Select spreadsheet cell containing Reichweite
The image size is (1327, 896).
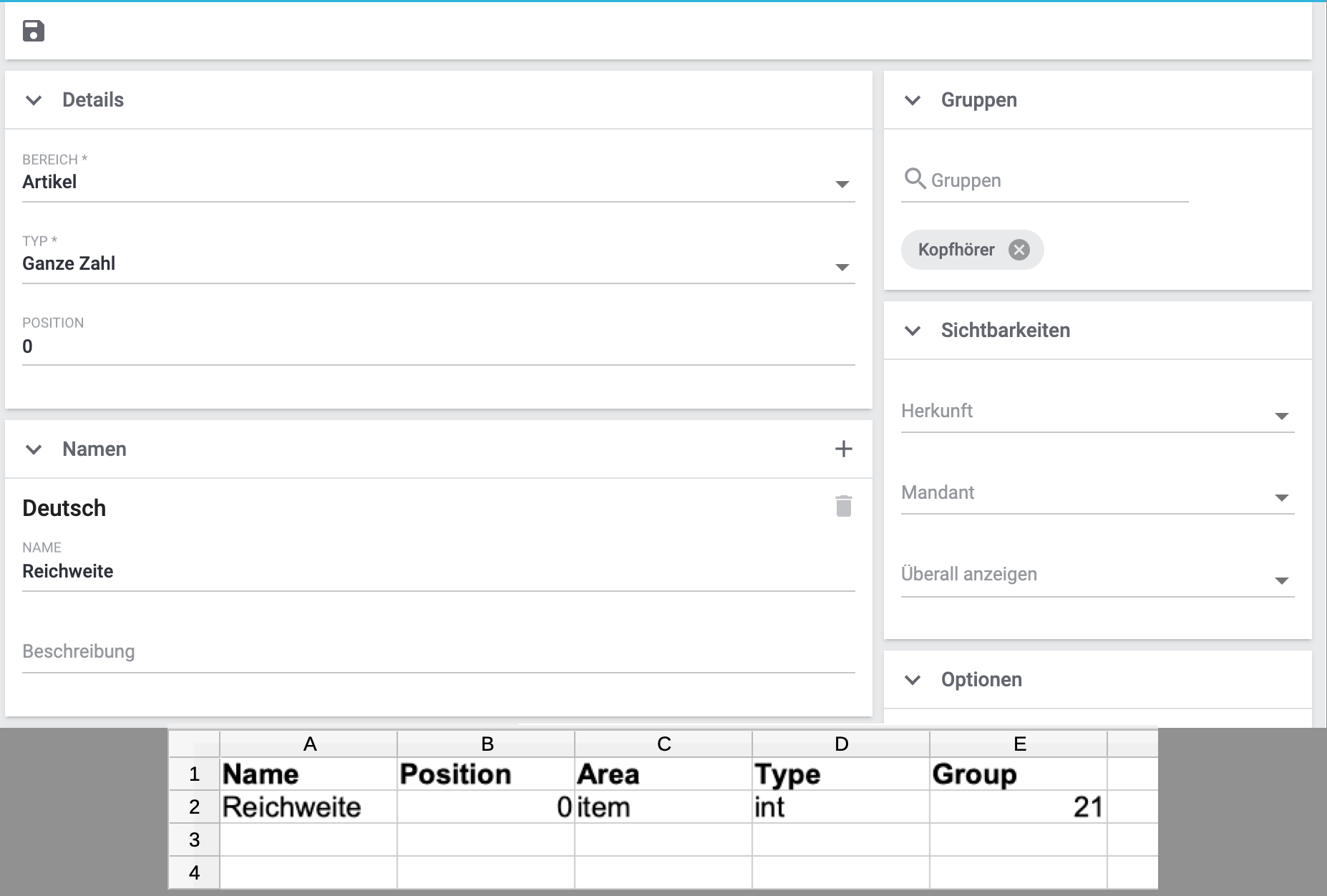[308, 807]
